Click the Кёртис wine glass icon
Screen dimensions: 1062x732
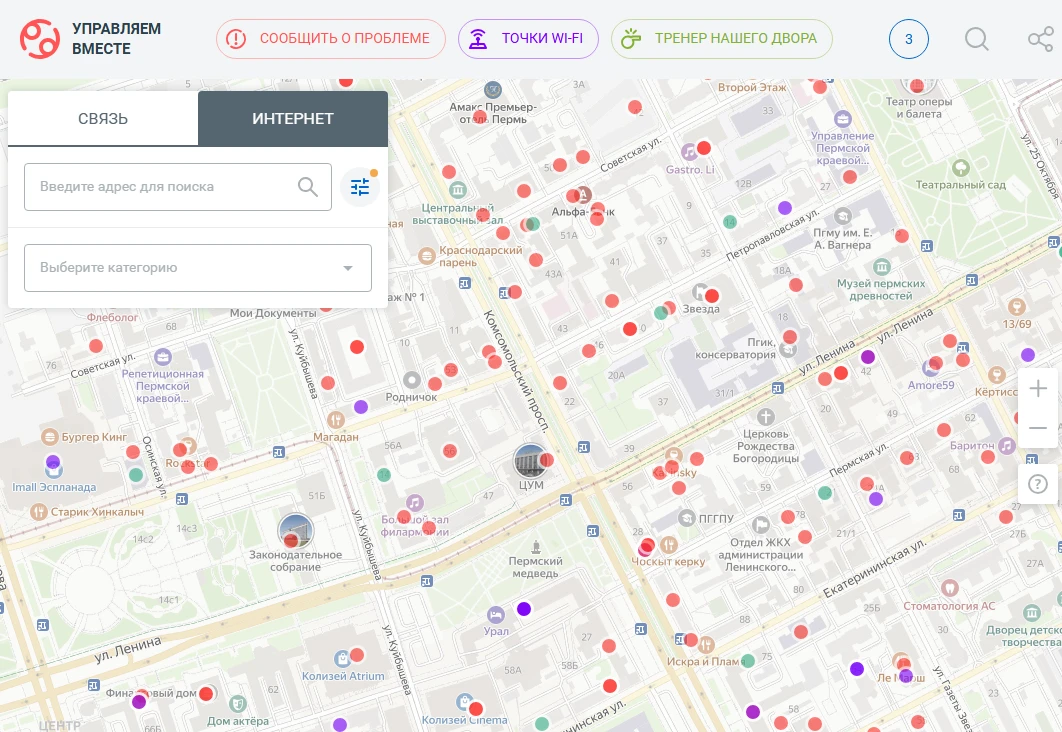click(996, 374)
